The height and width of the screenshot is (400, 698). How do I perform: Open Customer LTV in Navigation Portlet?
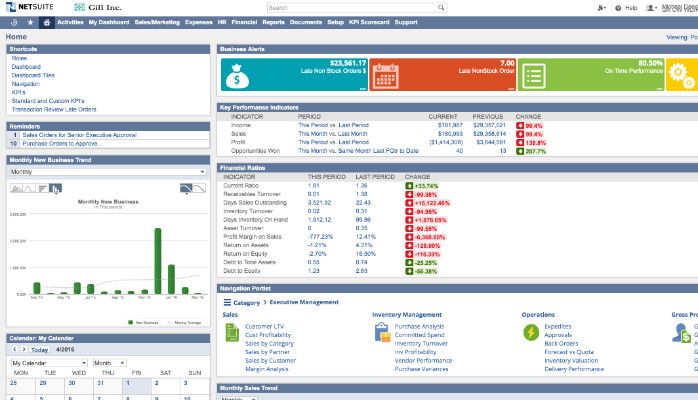pyautogui.click(x=263, y=326)
